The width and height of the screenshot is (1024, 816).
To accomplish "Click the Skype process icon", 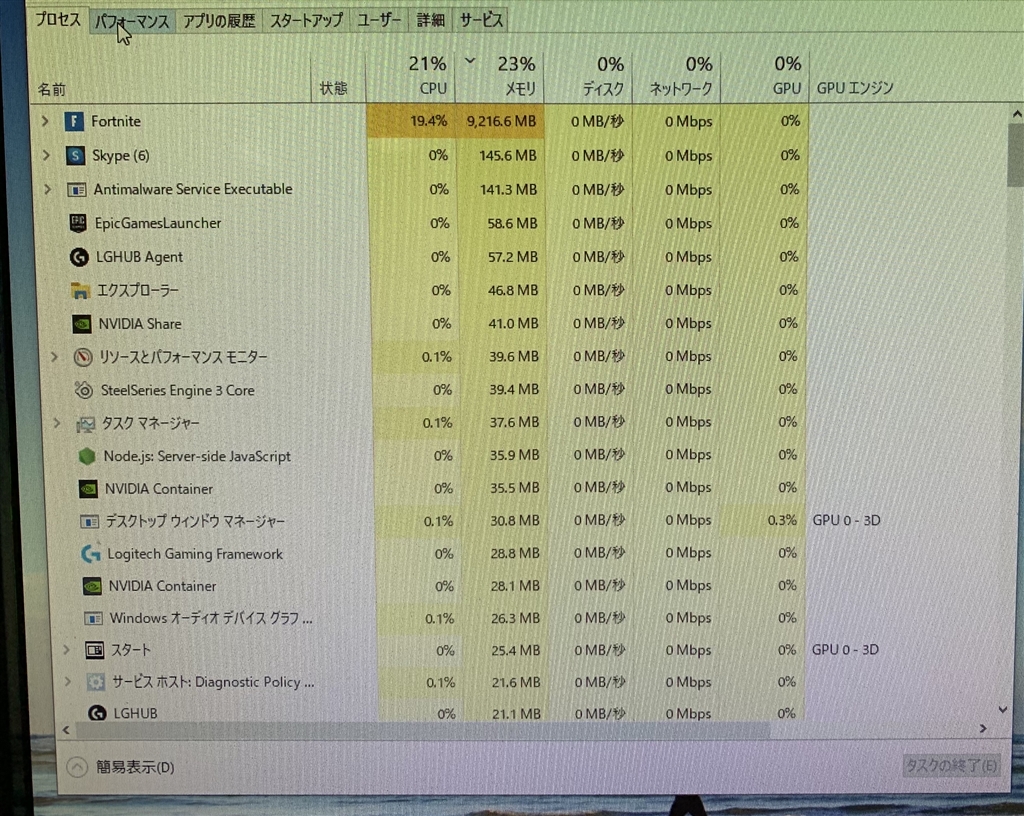I will click(75, 155).
